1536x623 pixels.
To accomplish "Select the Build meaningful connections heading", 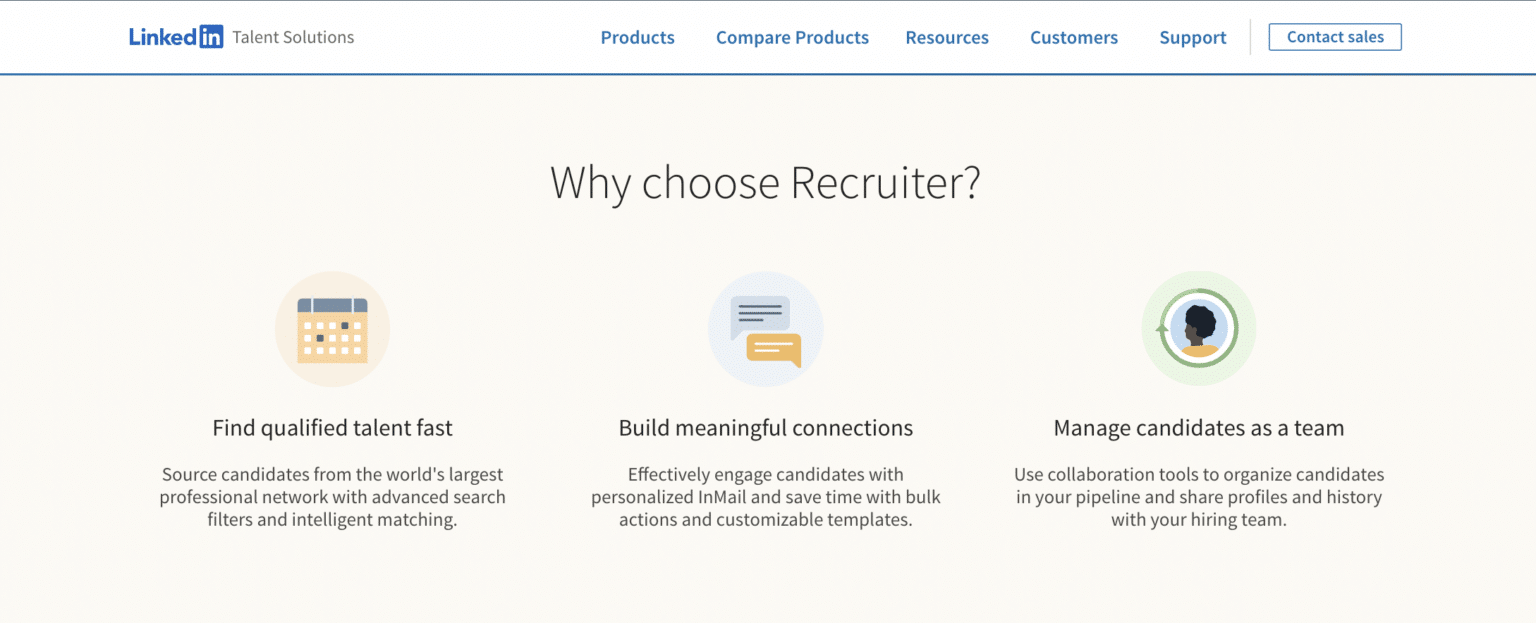I will point(766,427).
